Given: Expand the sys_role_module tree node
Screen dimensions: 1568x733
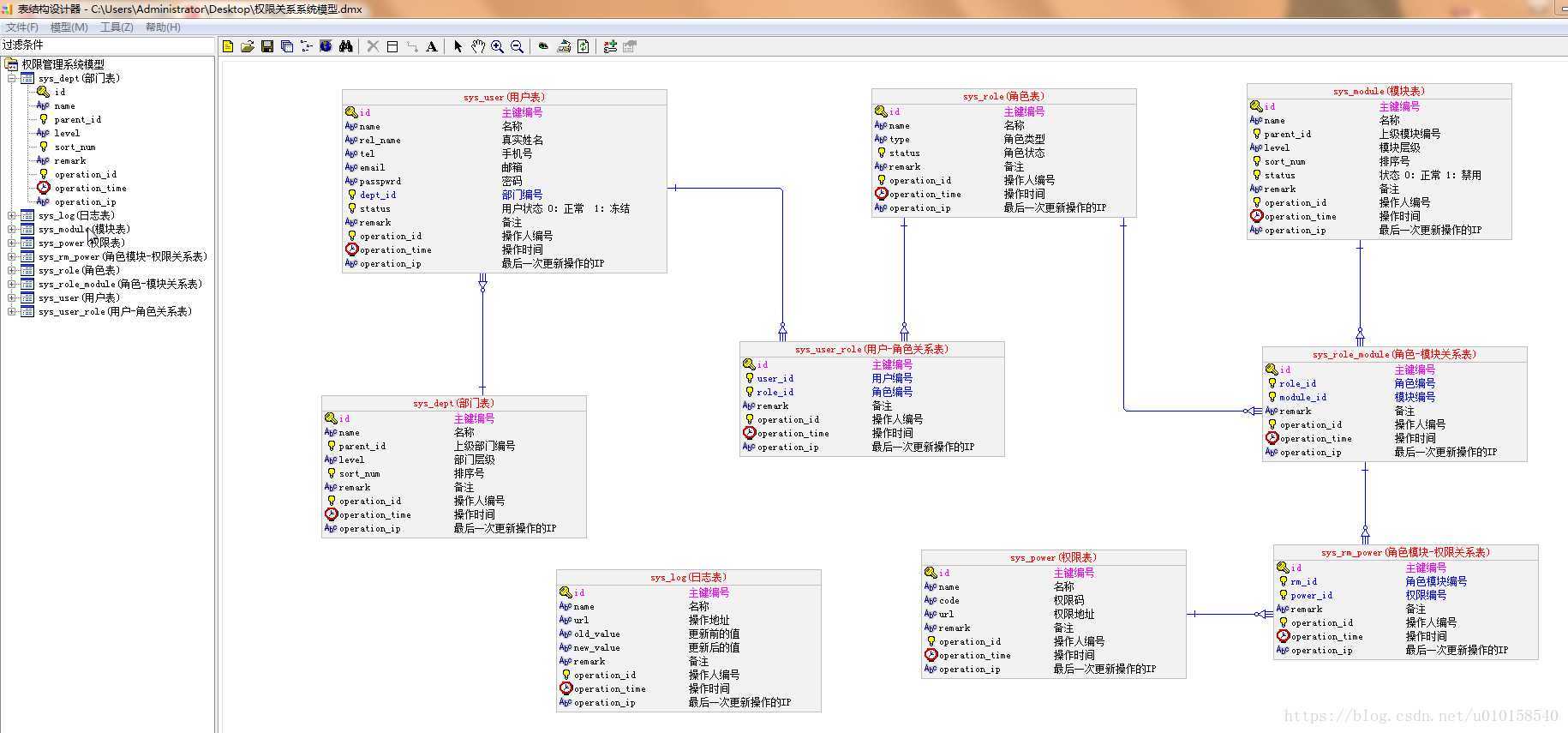Looking at the screenshot, I should 12,284.
